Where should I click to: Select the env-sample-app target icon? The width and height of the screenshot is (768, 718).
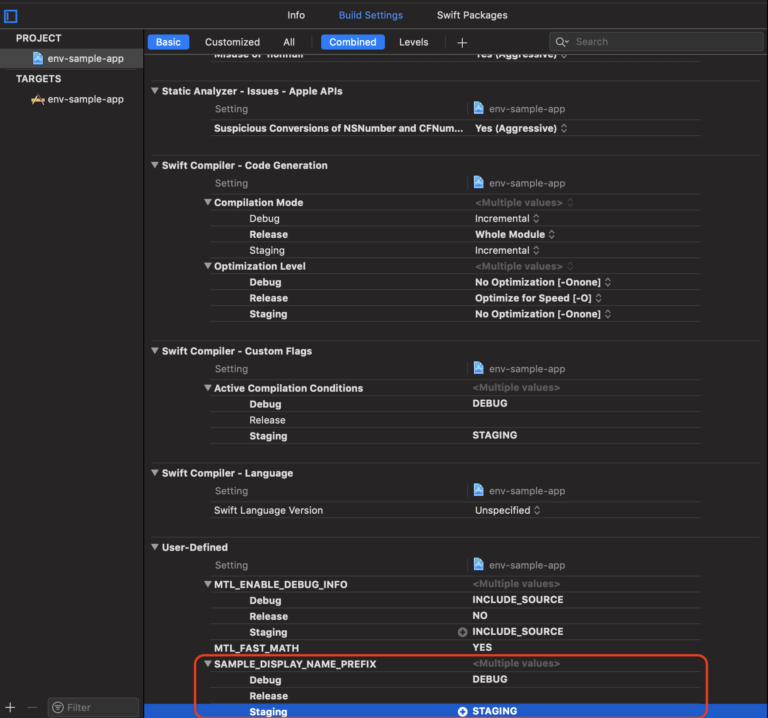pyautogui.click(x=38, y=99)
